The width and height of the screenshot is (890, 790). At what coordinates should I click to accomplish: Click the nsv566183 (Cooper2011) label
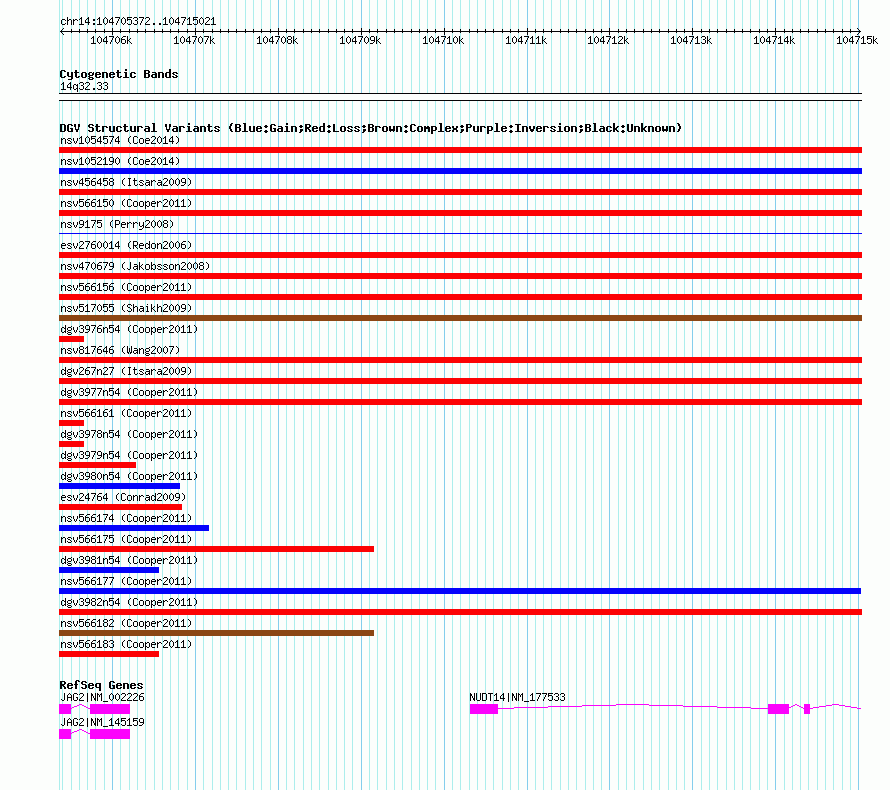click(126, 644)
